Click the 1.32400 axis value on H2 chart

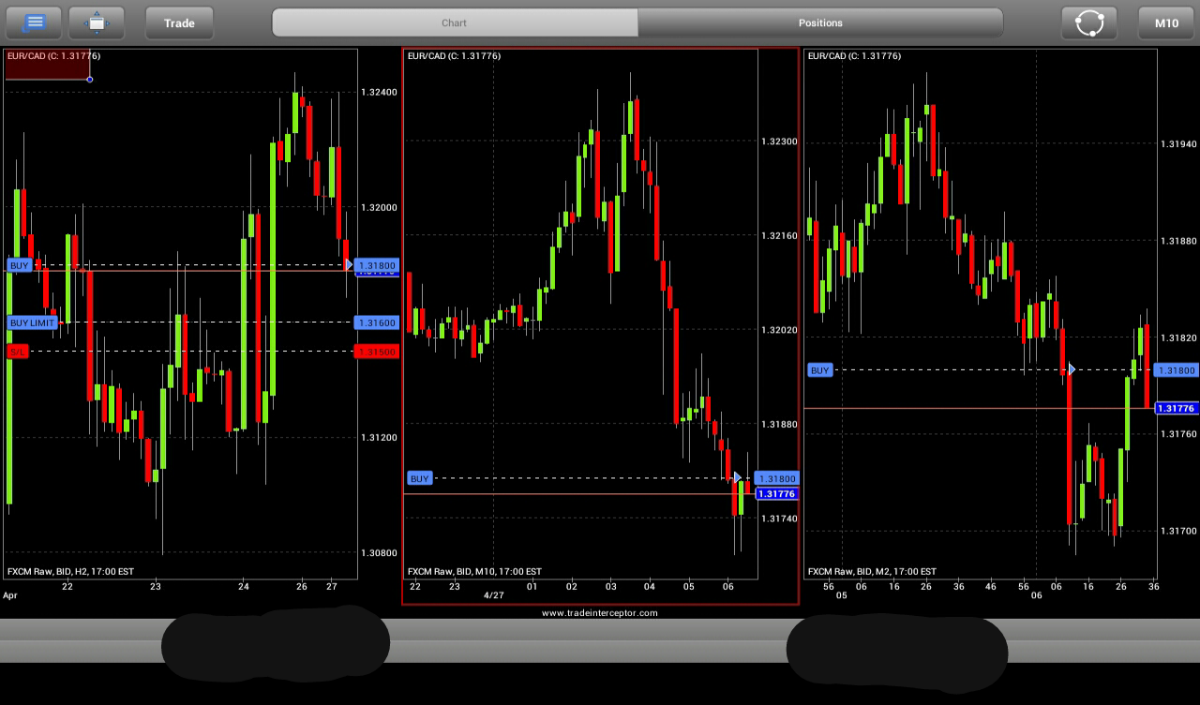379,92
